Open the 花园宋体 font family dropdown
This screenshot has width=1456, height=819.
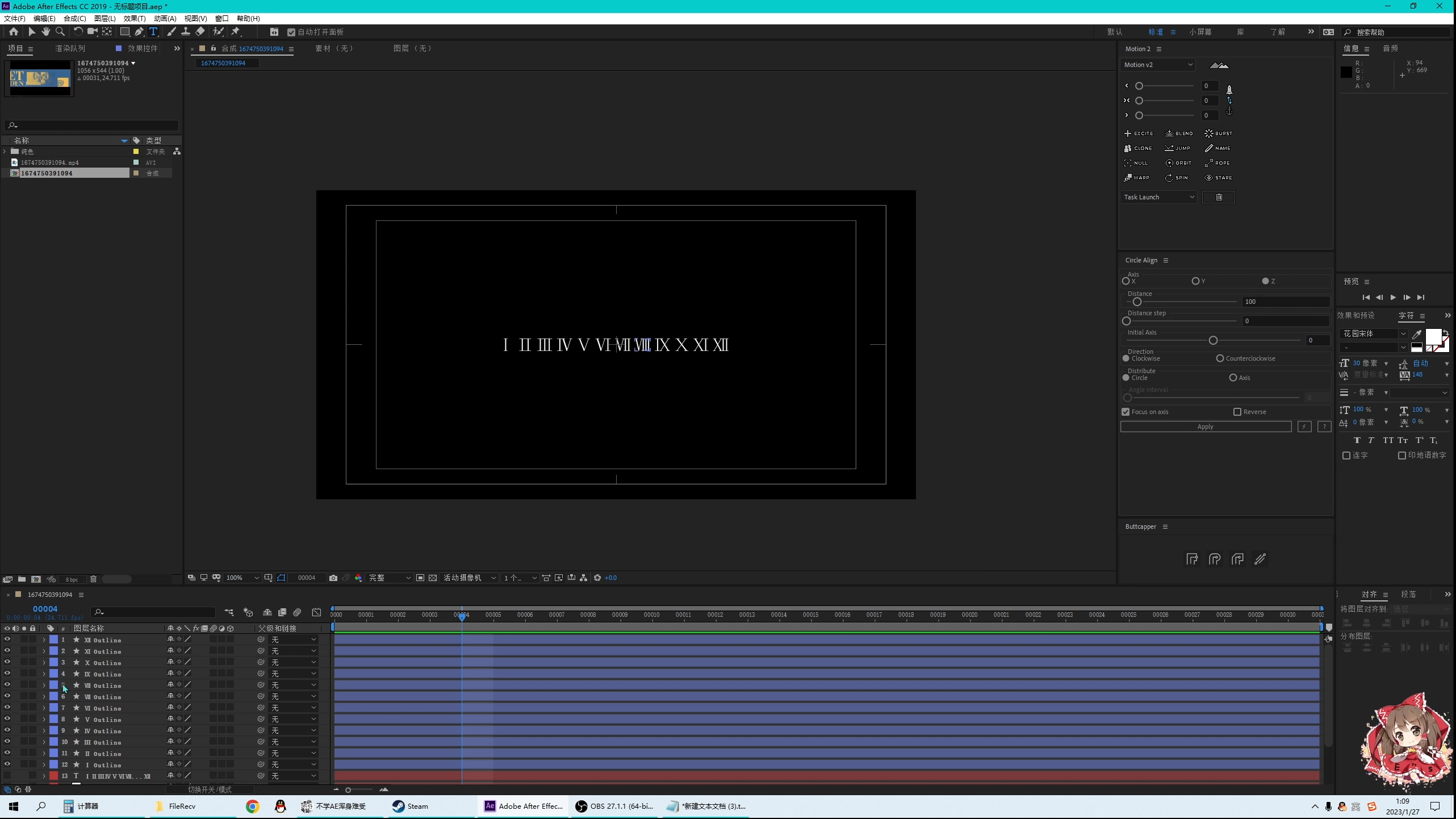(x=1373, y=333)
